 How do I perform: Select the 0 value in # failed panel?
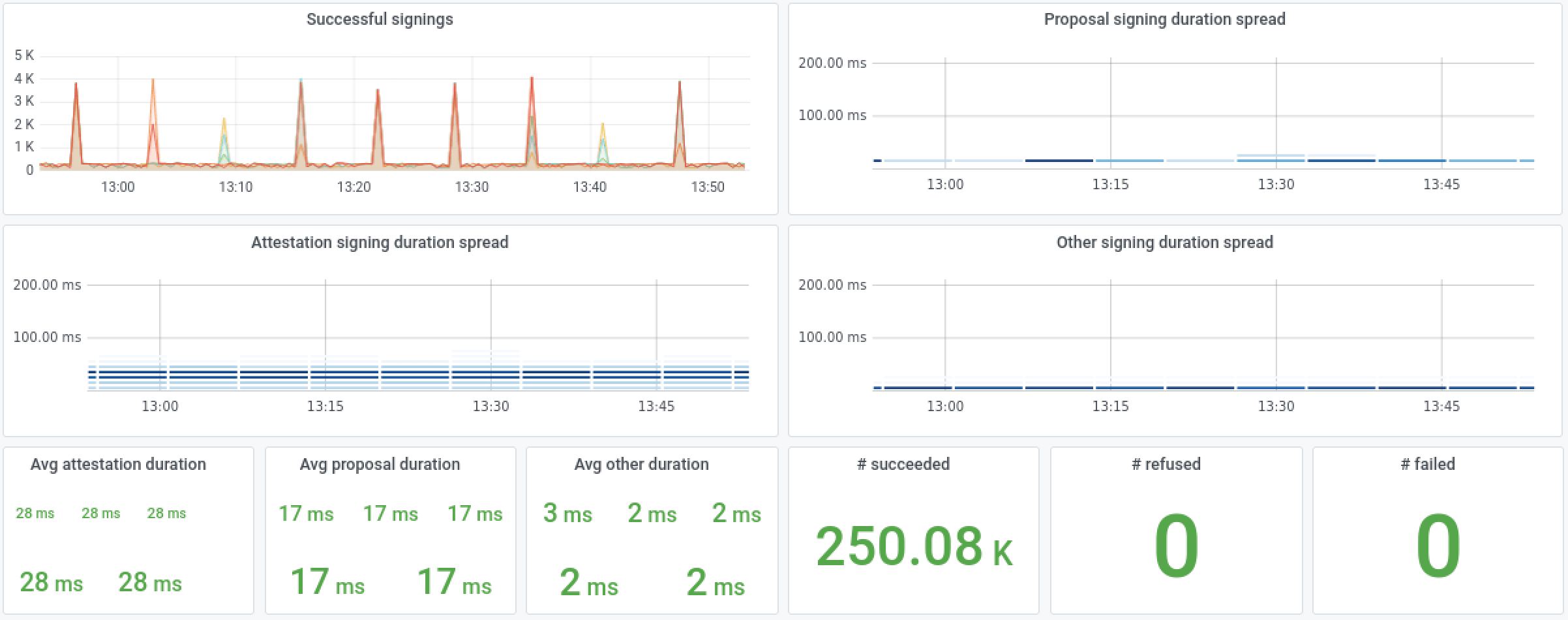1438,546
